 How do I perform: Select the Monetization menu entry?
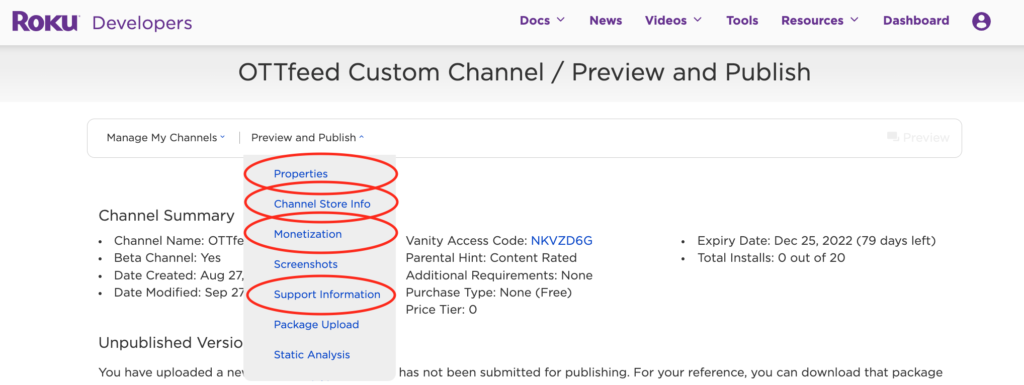point(308,234)
